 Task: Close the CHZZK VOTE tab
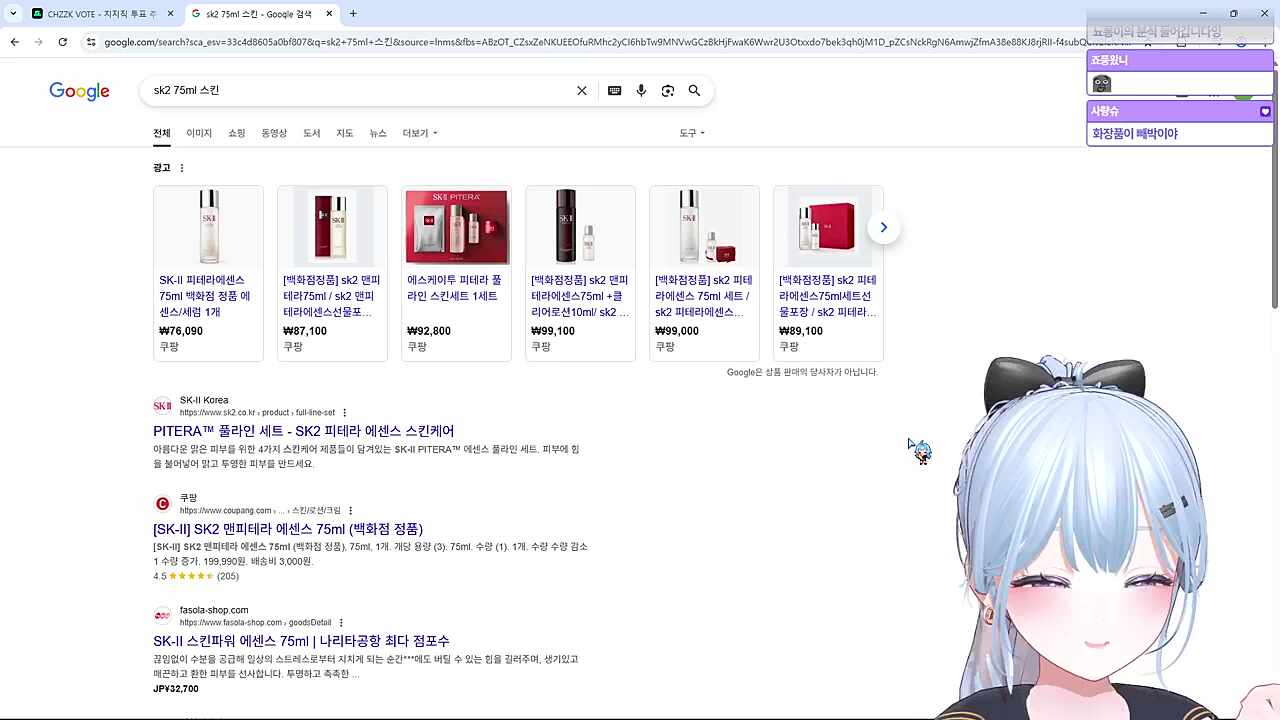pyautogui.click(x=171, y=14)
